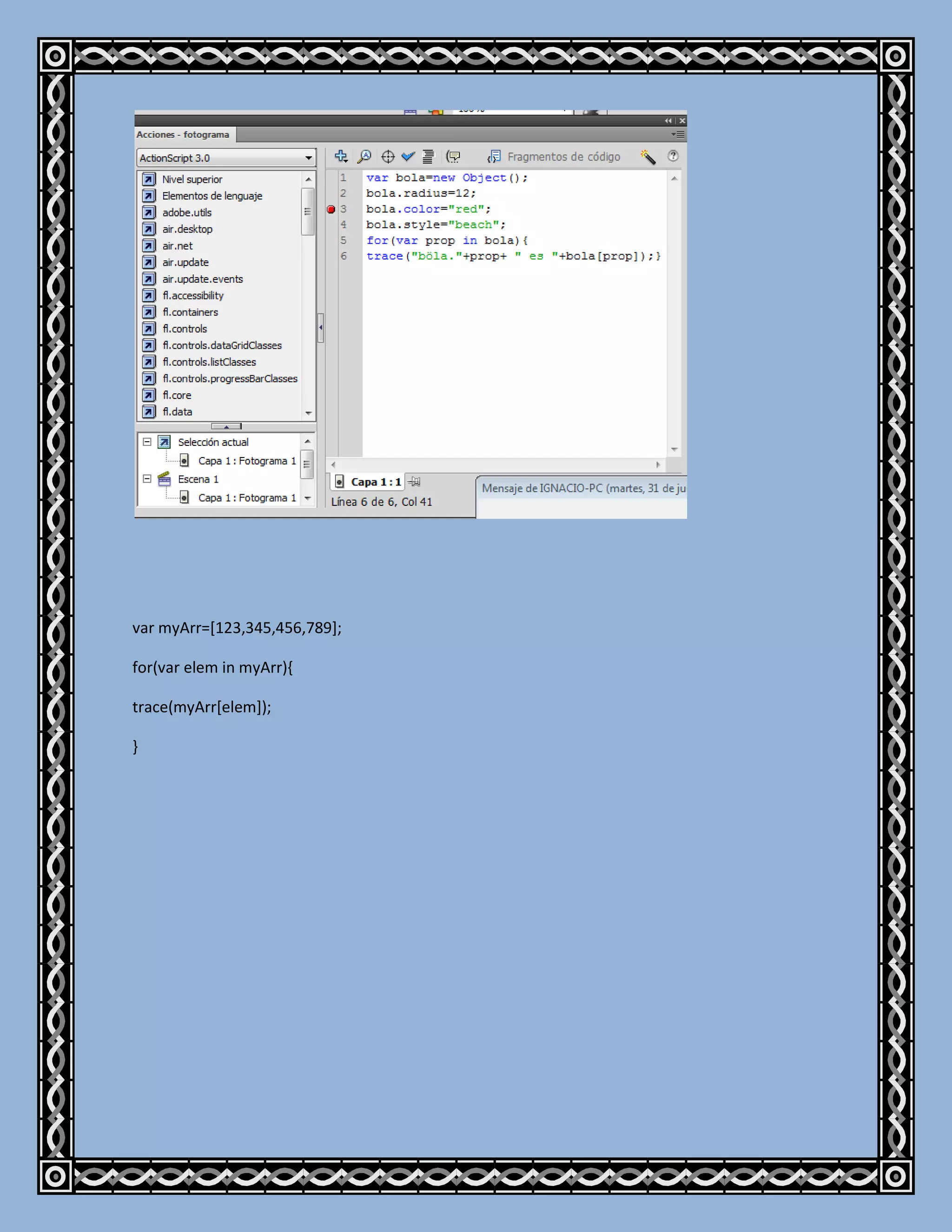Click the code editor scroll-right arrow

658,465
